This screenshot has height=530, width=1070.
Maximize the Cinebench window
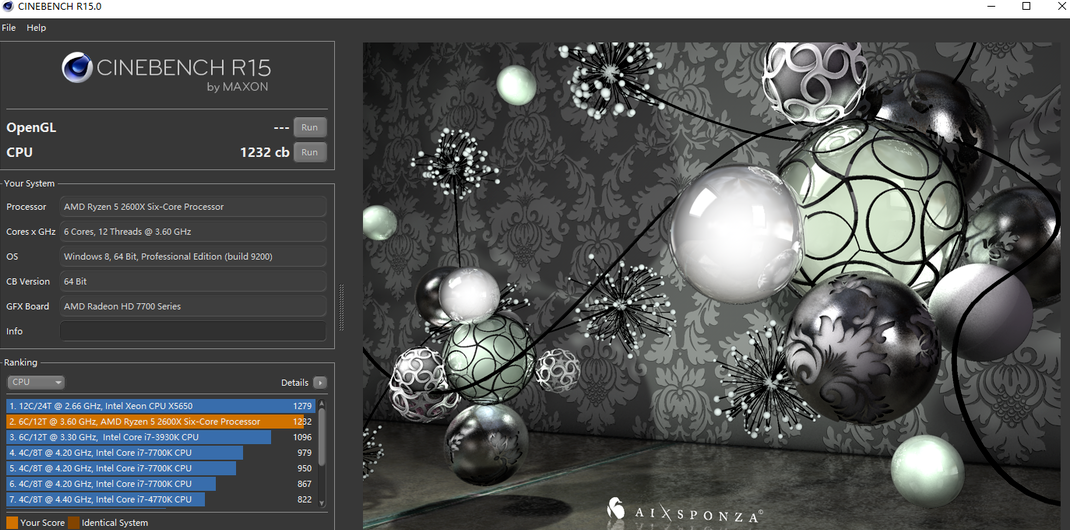pos(1025,7)
